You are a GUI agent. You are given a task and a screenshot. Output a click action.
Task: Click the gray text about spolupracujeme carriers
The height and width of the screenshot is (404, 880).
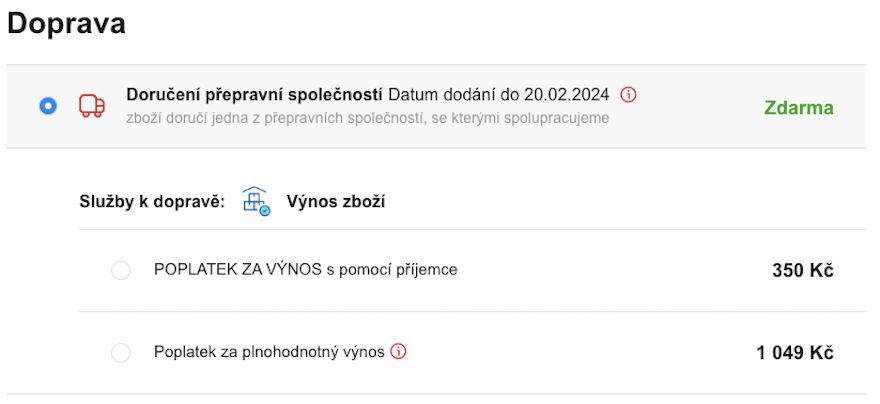click(368, 118)
